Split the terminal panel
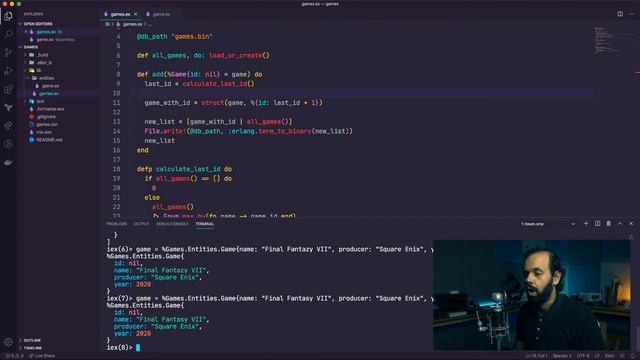Screen dimensions: 640x360 tap(598, 224)
